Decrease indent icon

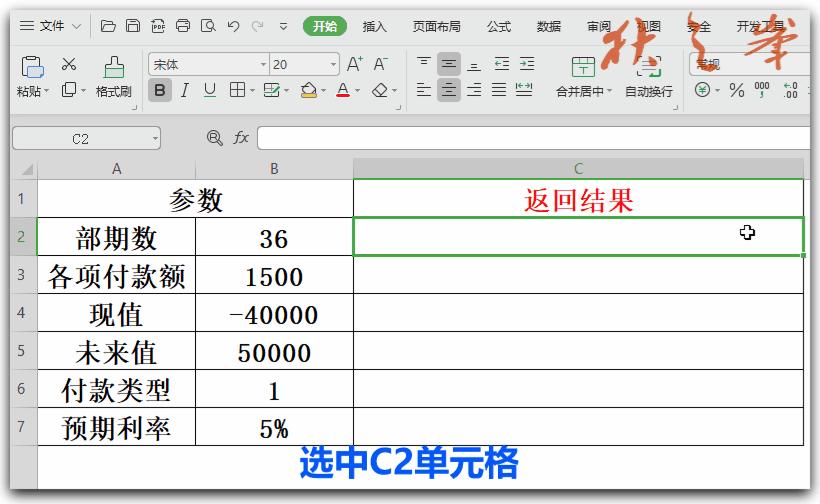[502, 64]
